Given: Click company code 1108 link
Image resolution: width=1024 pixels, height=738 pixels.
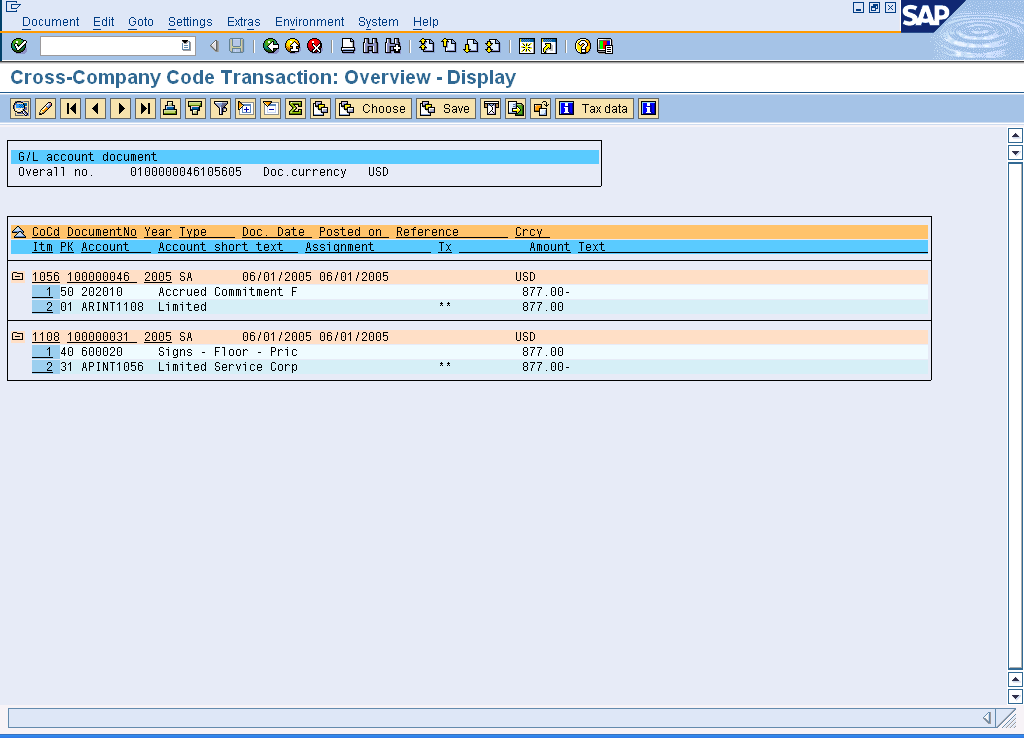Looking at the screenshot, I should click(46, 337).
